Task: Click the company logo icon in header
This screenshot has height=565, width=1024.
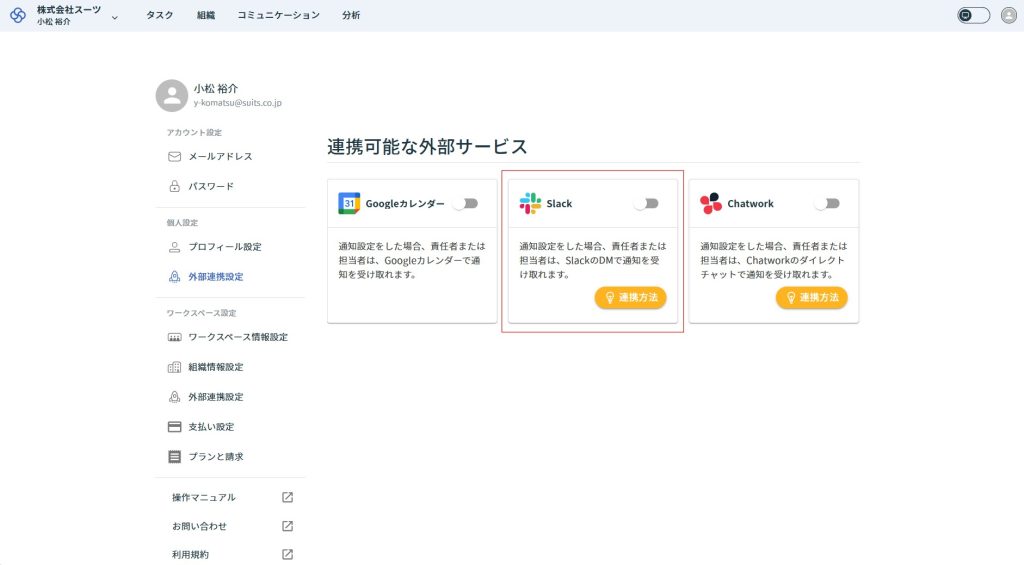Action: tap(18, 15)
